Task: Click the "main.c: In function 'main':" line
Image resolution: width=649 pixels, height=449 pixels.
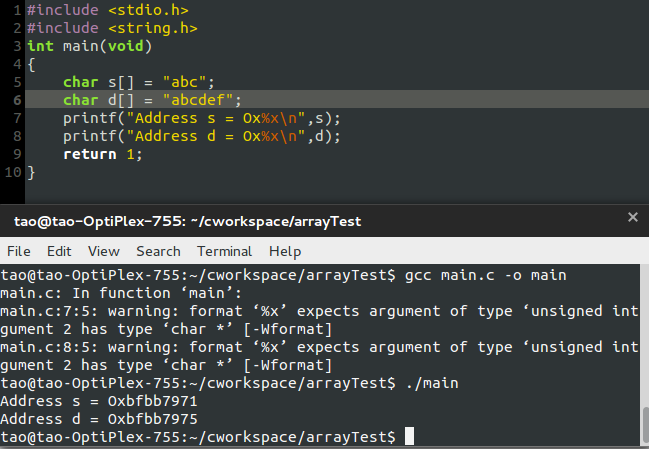Action: click(121, 293)
